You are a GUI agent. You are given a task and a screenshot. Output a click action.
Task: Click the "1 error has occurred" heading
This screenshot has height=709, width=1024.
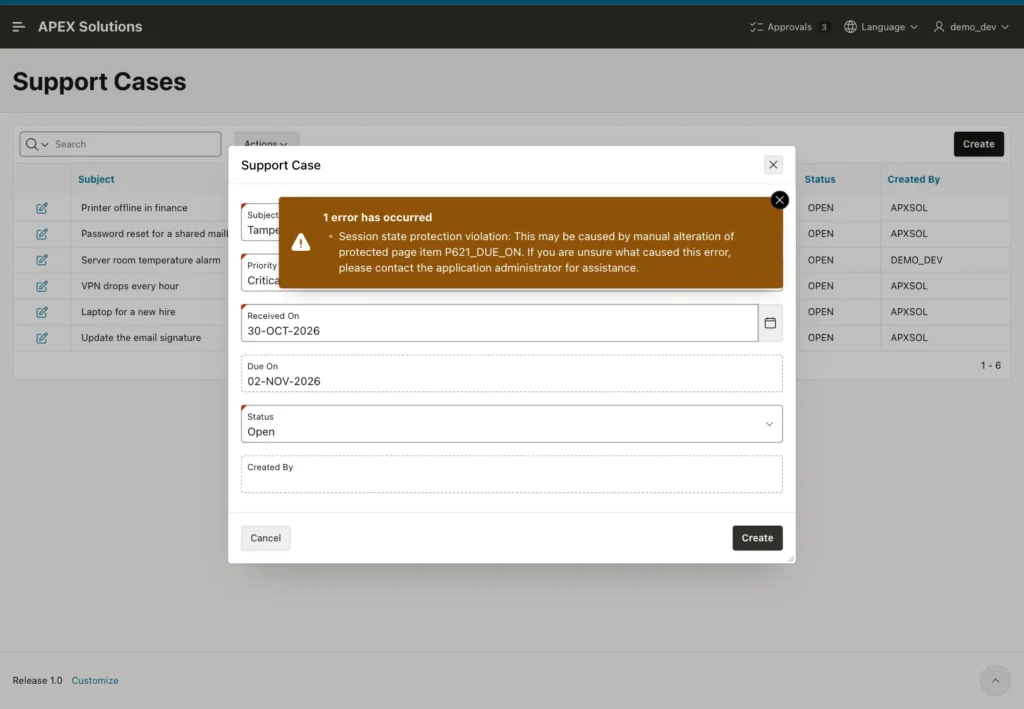point(377,217)
